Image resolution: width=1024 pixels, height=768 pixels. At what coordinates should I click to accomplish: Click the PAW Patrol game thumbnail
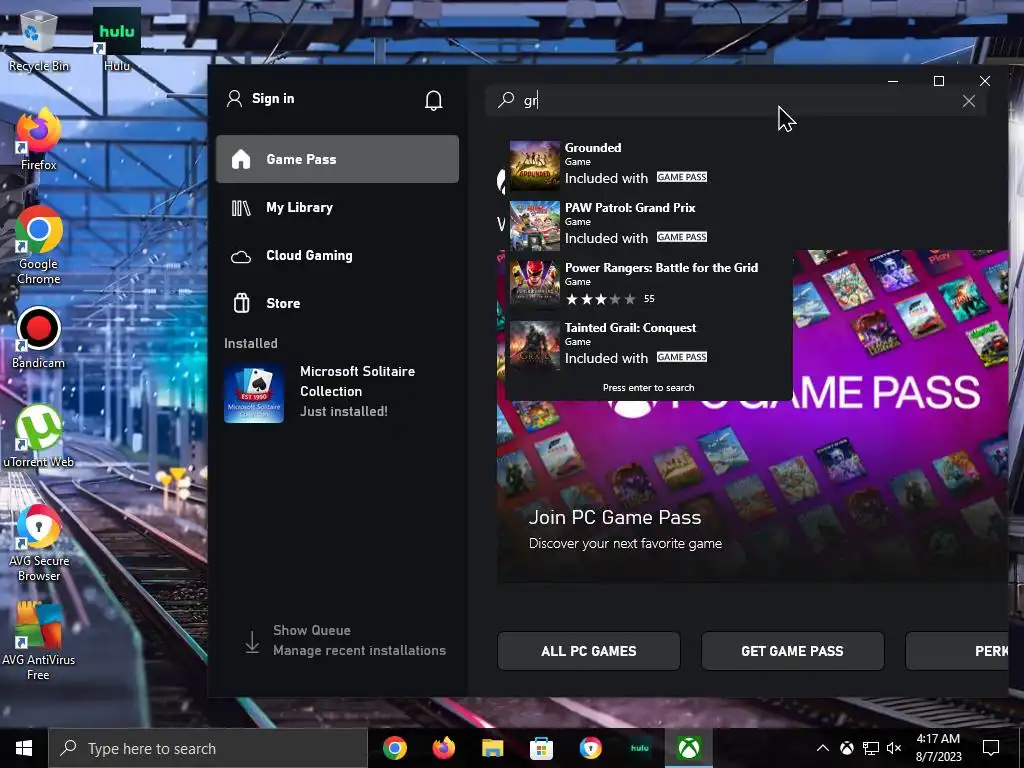(x=535, y=225)
